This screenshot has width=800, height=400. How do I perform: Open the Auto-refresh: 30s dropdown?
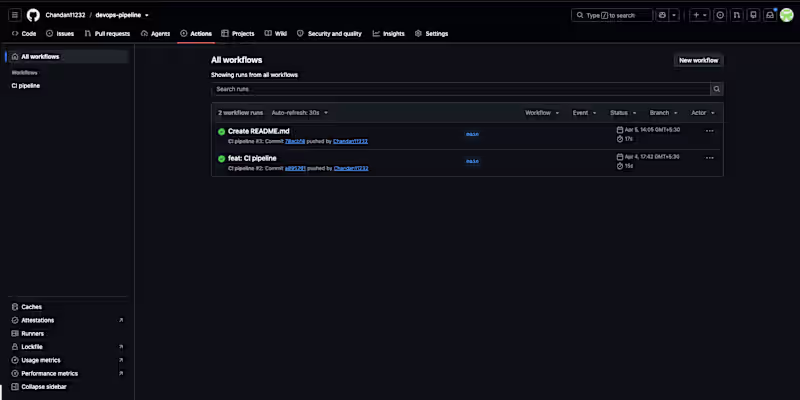pyautogui.click(x=300, y=113)
